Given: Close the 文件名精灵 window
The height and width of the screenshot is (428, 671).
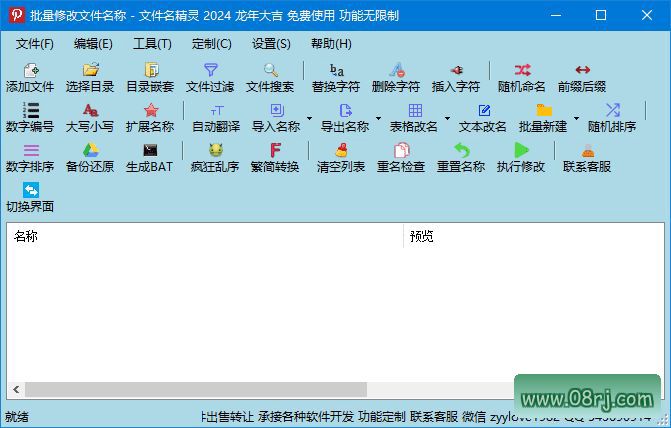Looking at the screenshot, I should 647,15.
